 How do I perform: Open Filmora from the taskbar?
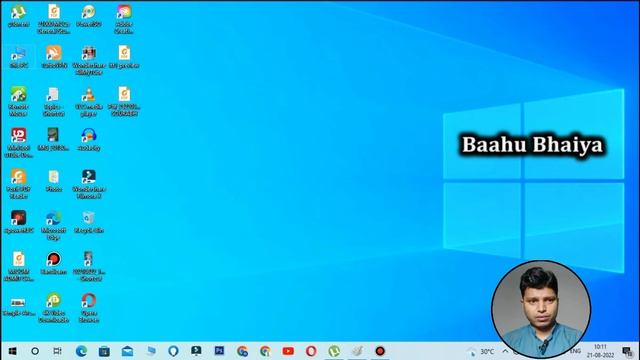pos(196,351)
